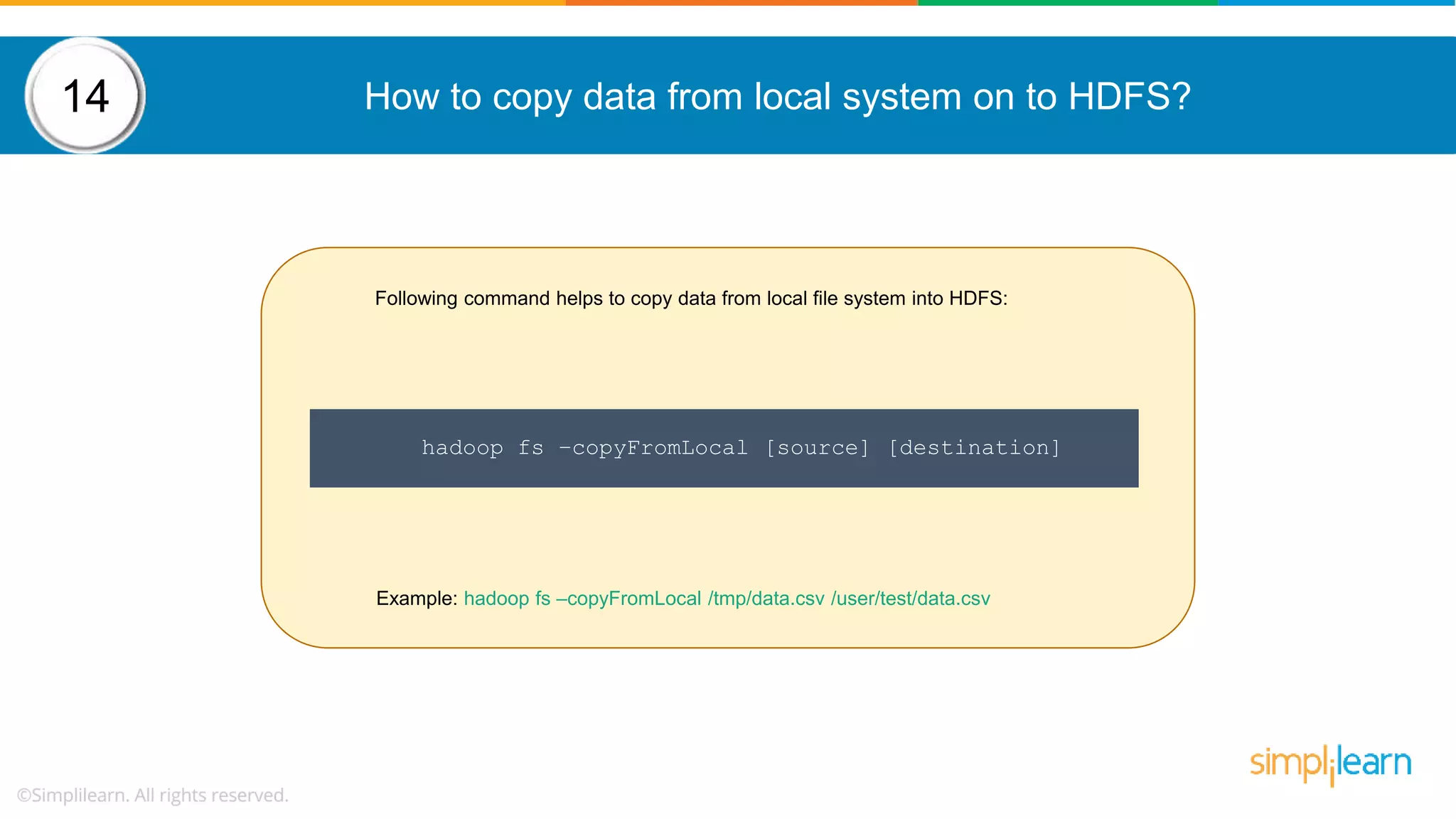Click the /user/test/data.csv destination path
The image size is (1456, 819).
[910, 599]
